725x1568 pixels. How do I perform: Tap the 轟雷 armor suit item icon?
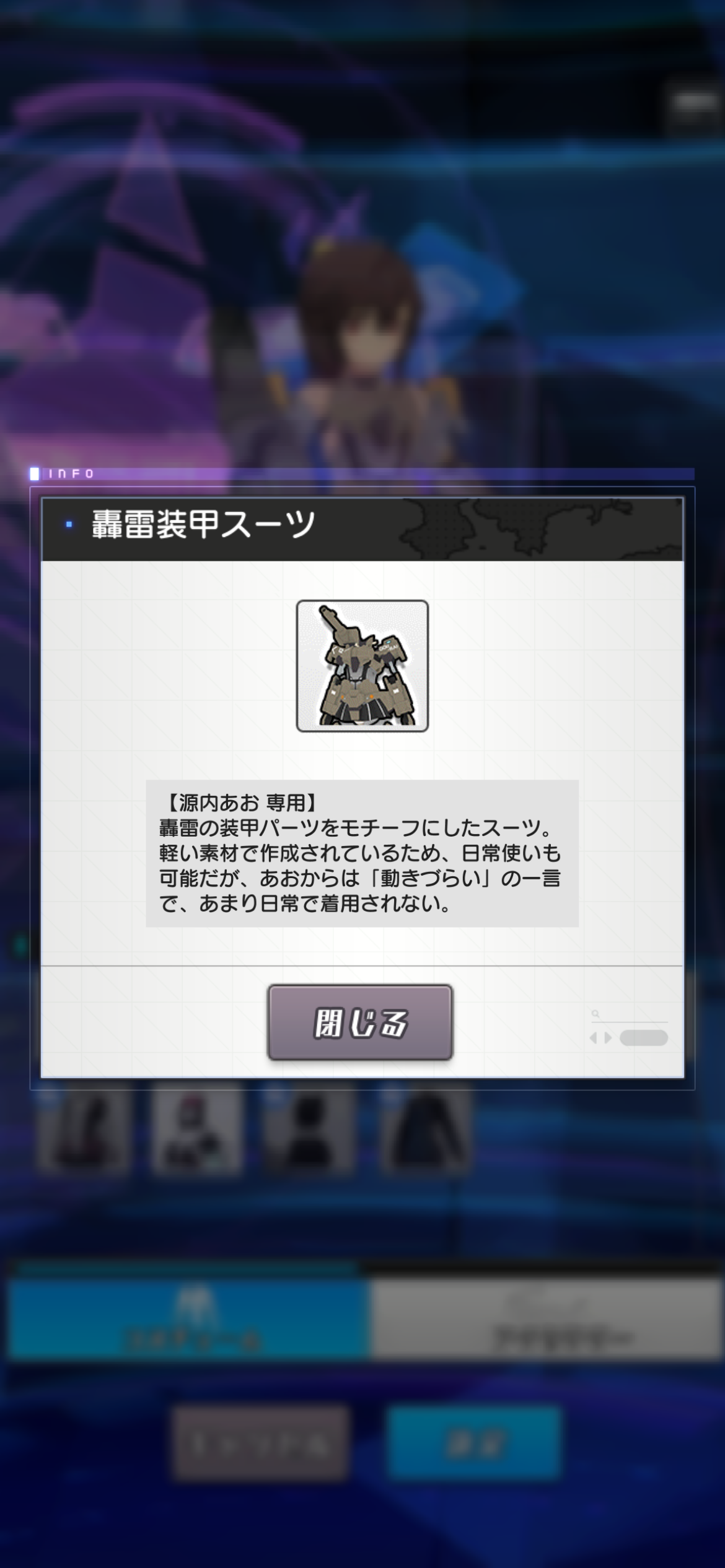[362, 666]
